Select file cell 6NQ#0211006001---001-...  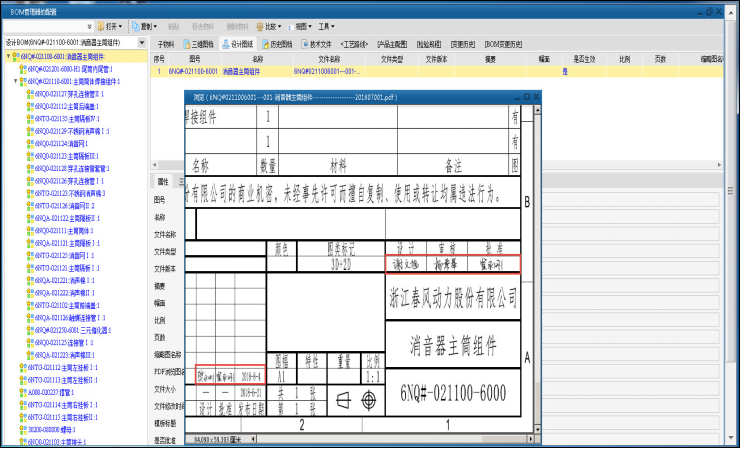point(327,72)
